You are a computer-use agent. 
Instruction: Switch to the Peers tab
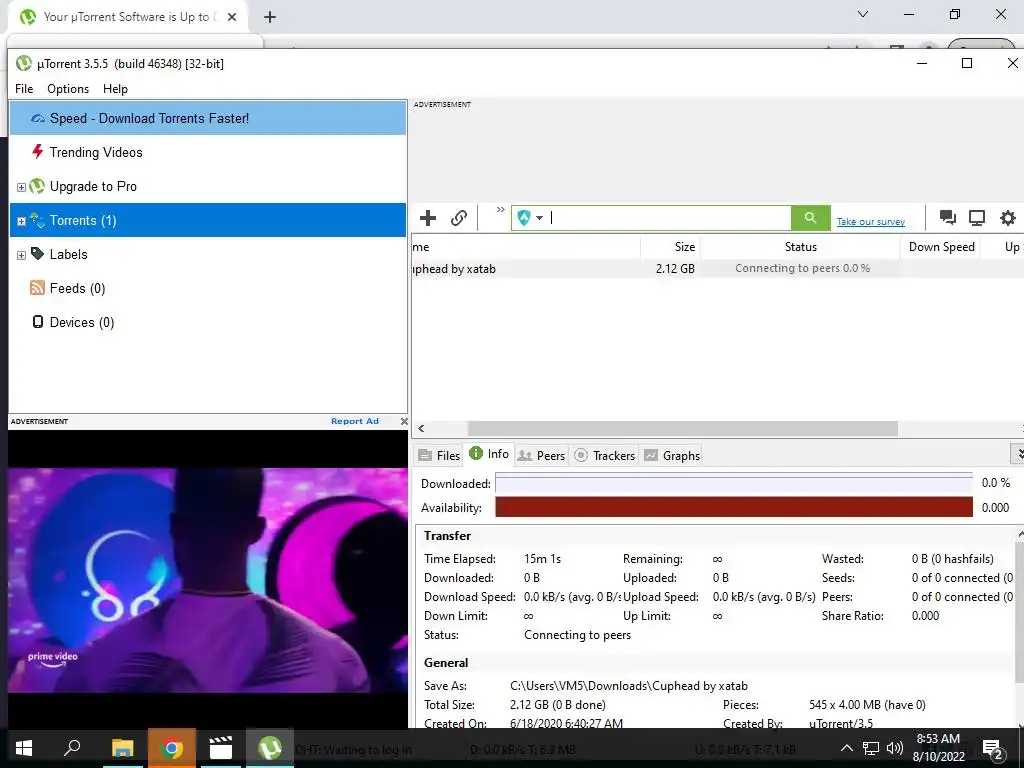(x=541, y=456)
